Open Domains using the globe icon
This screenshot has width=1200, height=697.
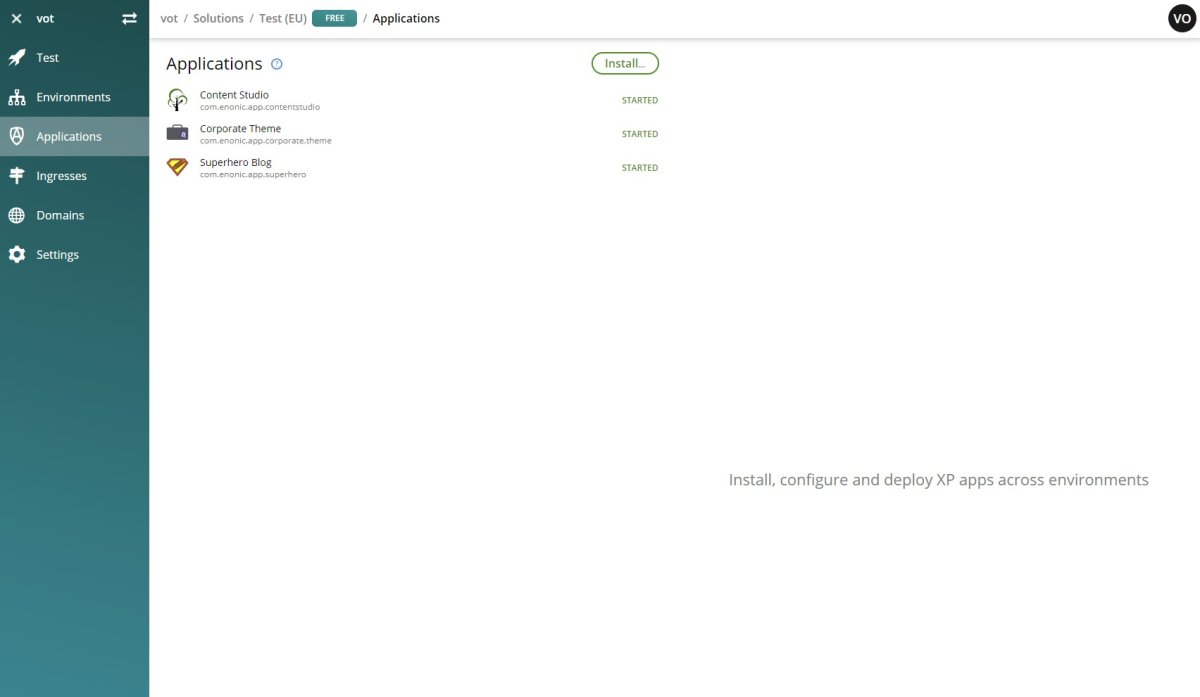(16, 214)
